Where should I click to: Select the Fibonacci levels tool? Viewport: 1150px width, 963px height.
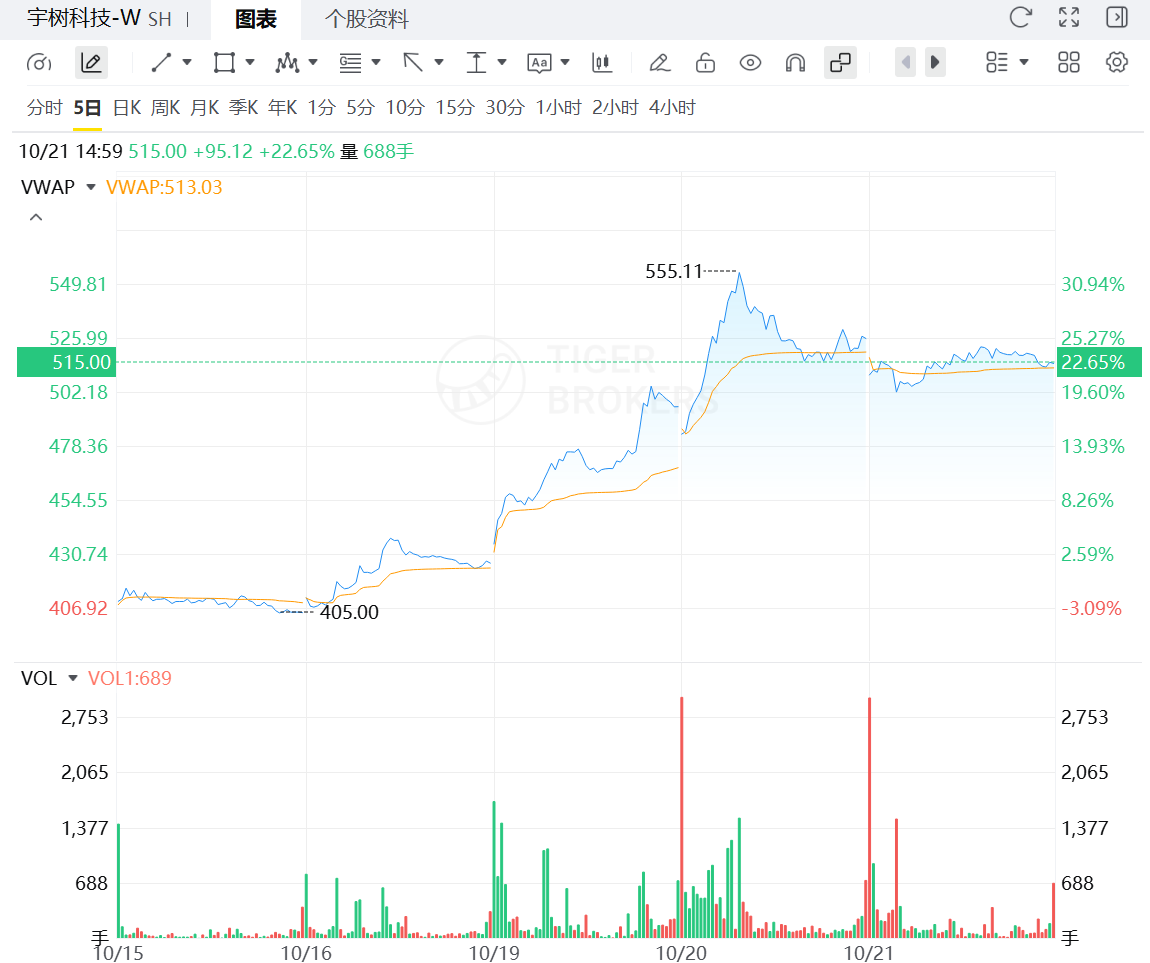coord(351,63)
